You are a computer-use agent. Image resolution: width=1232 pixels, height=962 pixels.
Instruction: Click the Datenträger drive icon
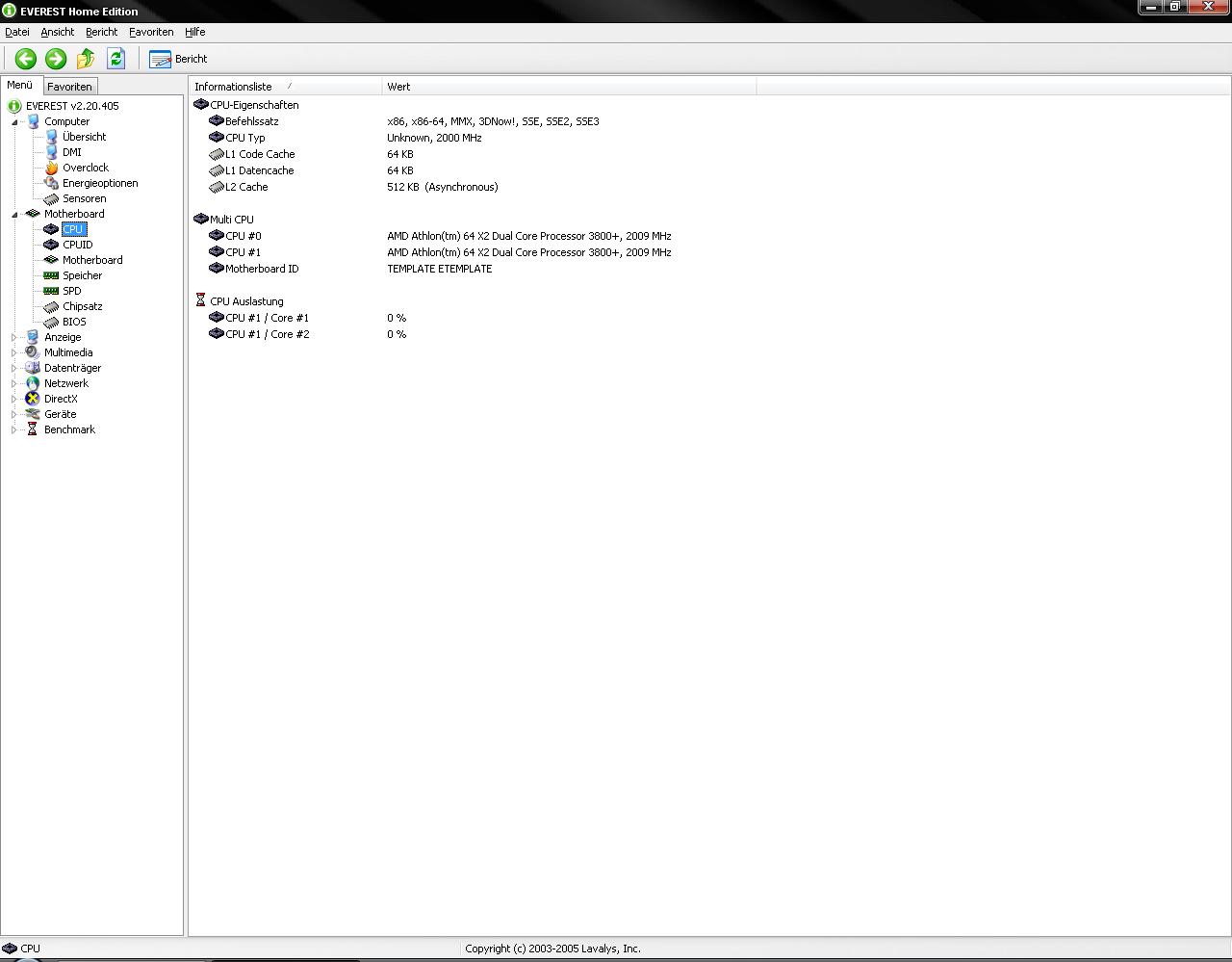(x=33, y=368)
